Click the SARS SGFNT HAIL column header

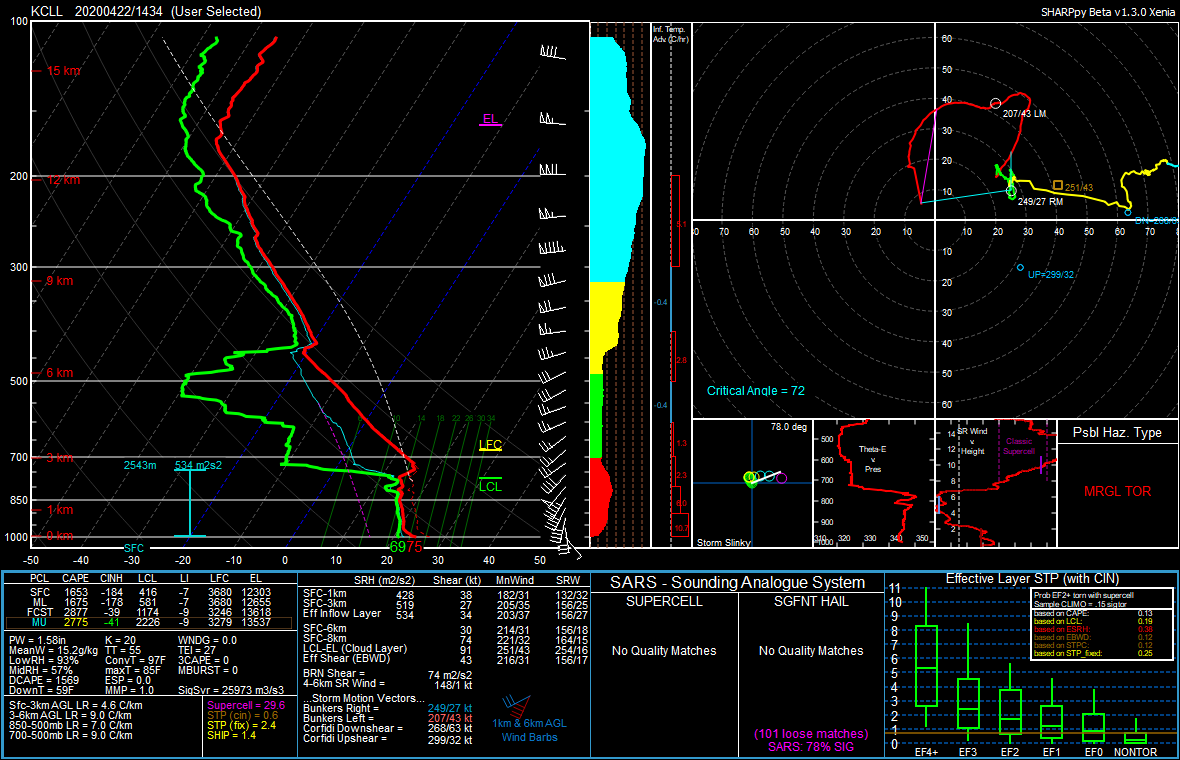click(810, 602)
